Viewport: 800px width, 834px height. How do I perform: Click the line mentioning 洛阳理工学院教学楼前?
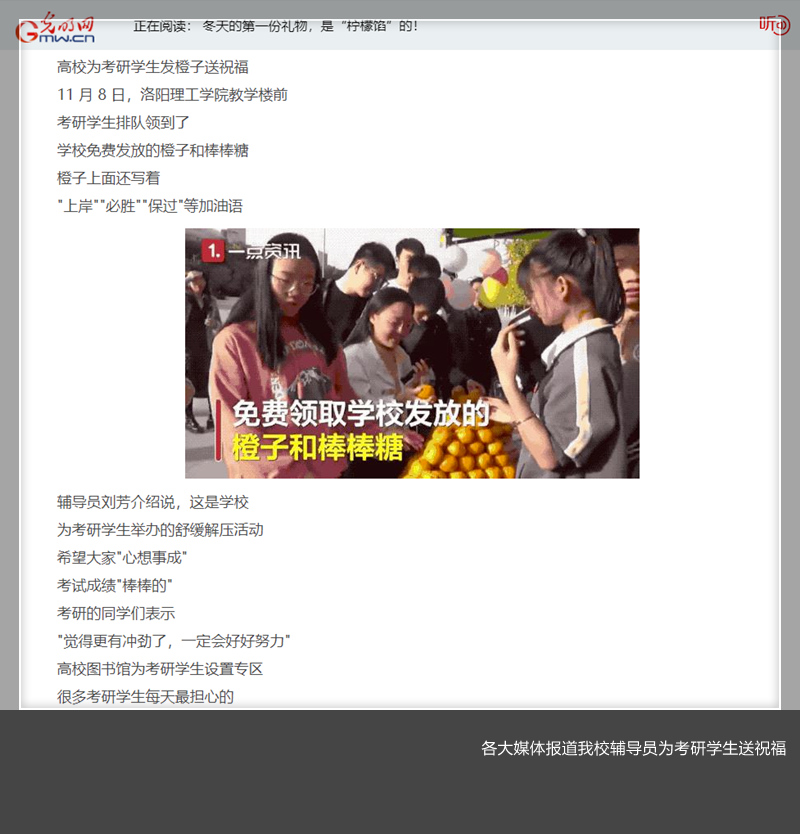pyautogui.click(x=172, y=95)
